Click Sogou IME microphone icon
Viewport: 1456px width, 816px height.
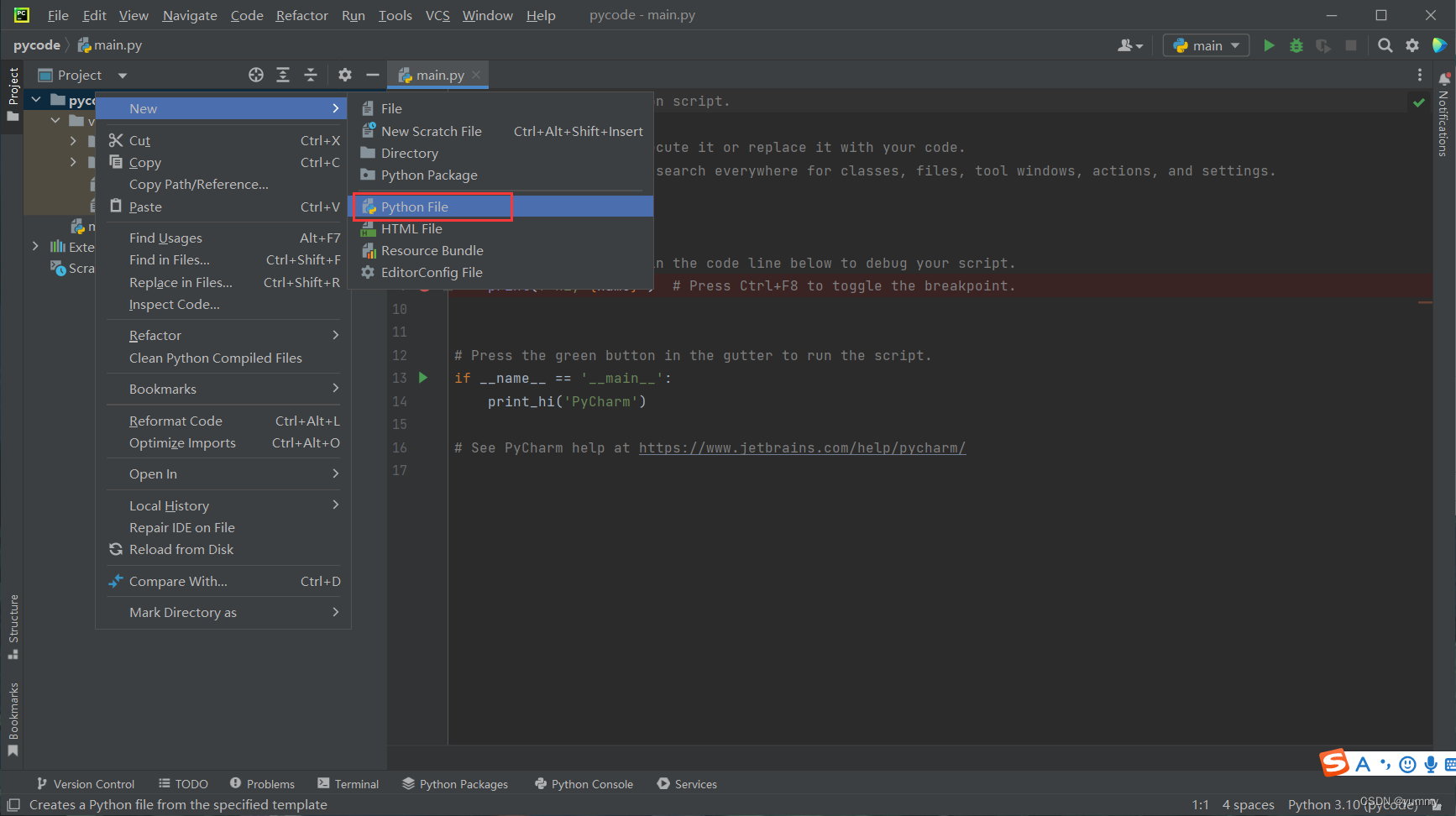click(1430, 764)
